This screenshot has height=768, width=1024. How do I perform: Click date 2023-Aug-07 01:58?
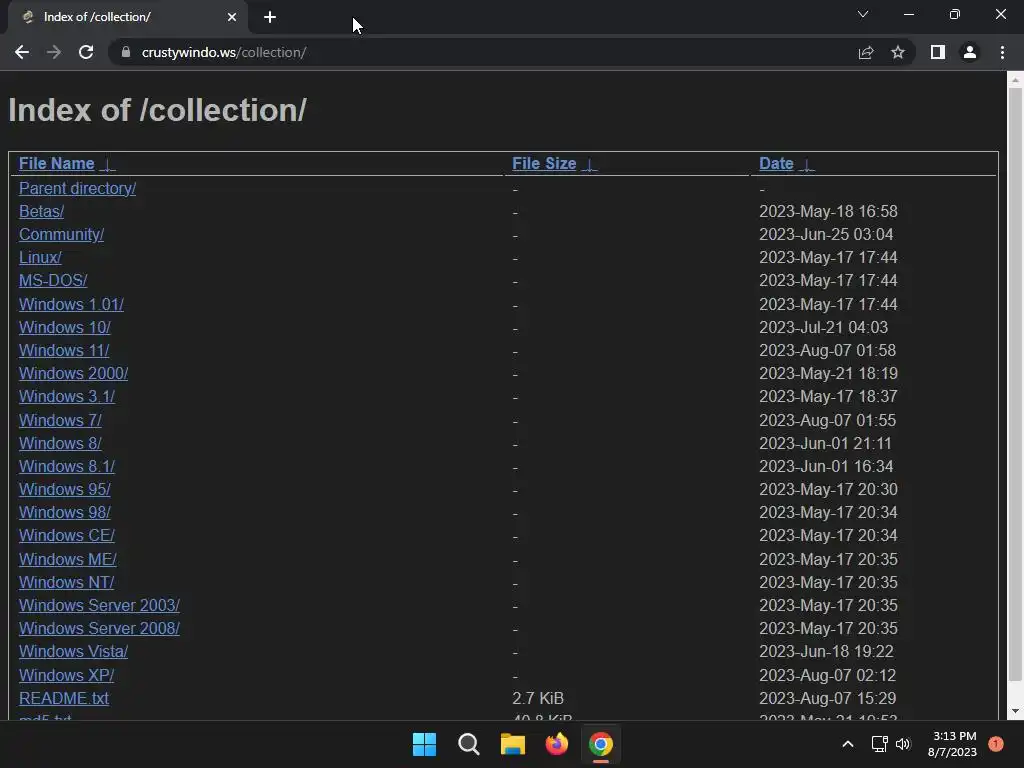pyautogui.click(x=827, y=350)
